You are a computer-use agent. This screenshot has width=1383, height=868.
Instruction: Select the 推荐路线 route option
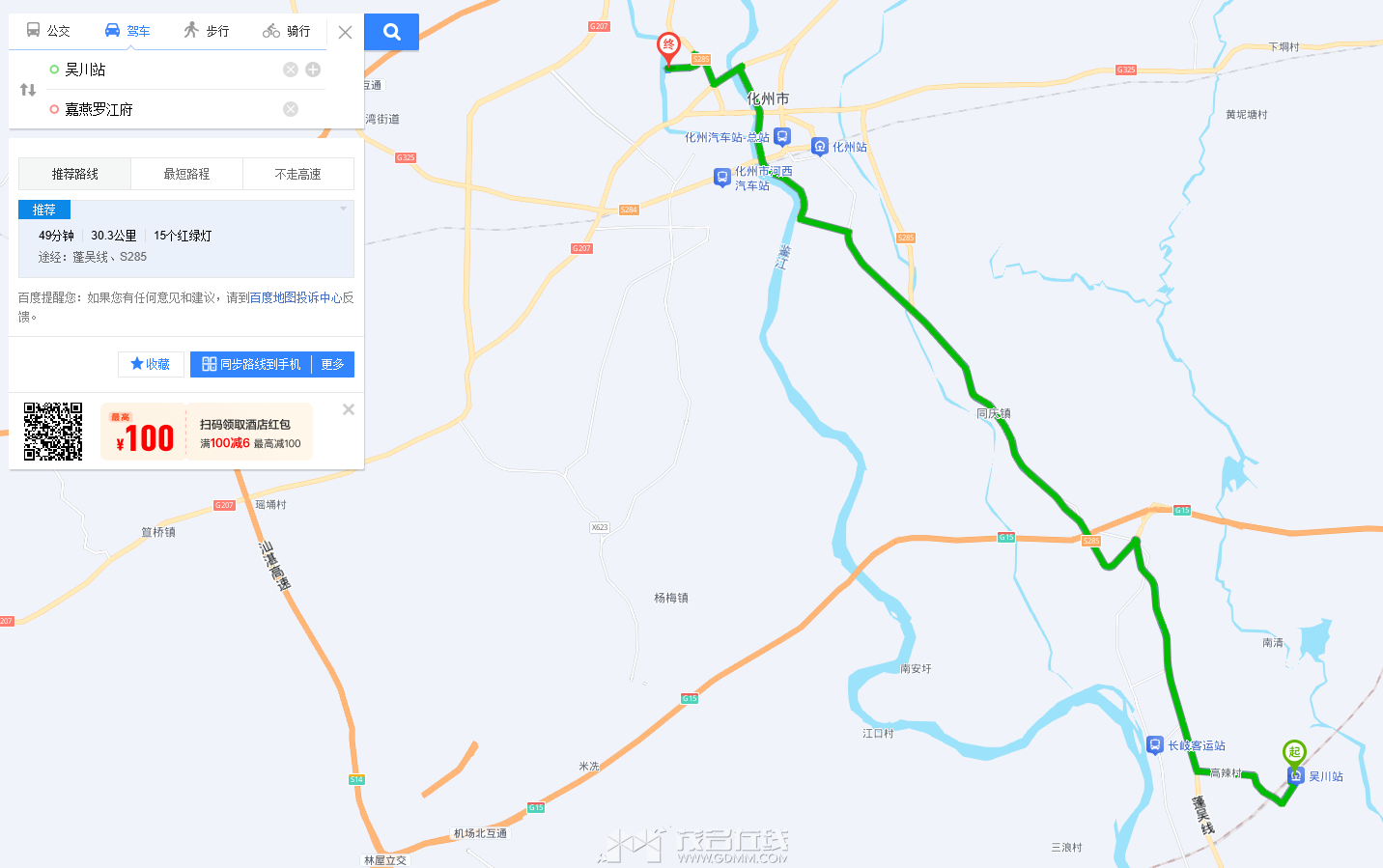pos(75,174)
